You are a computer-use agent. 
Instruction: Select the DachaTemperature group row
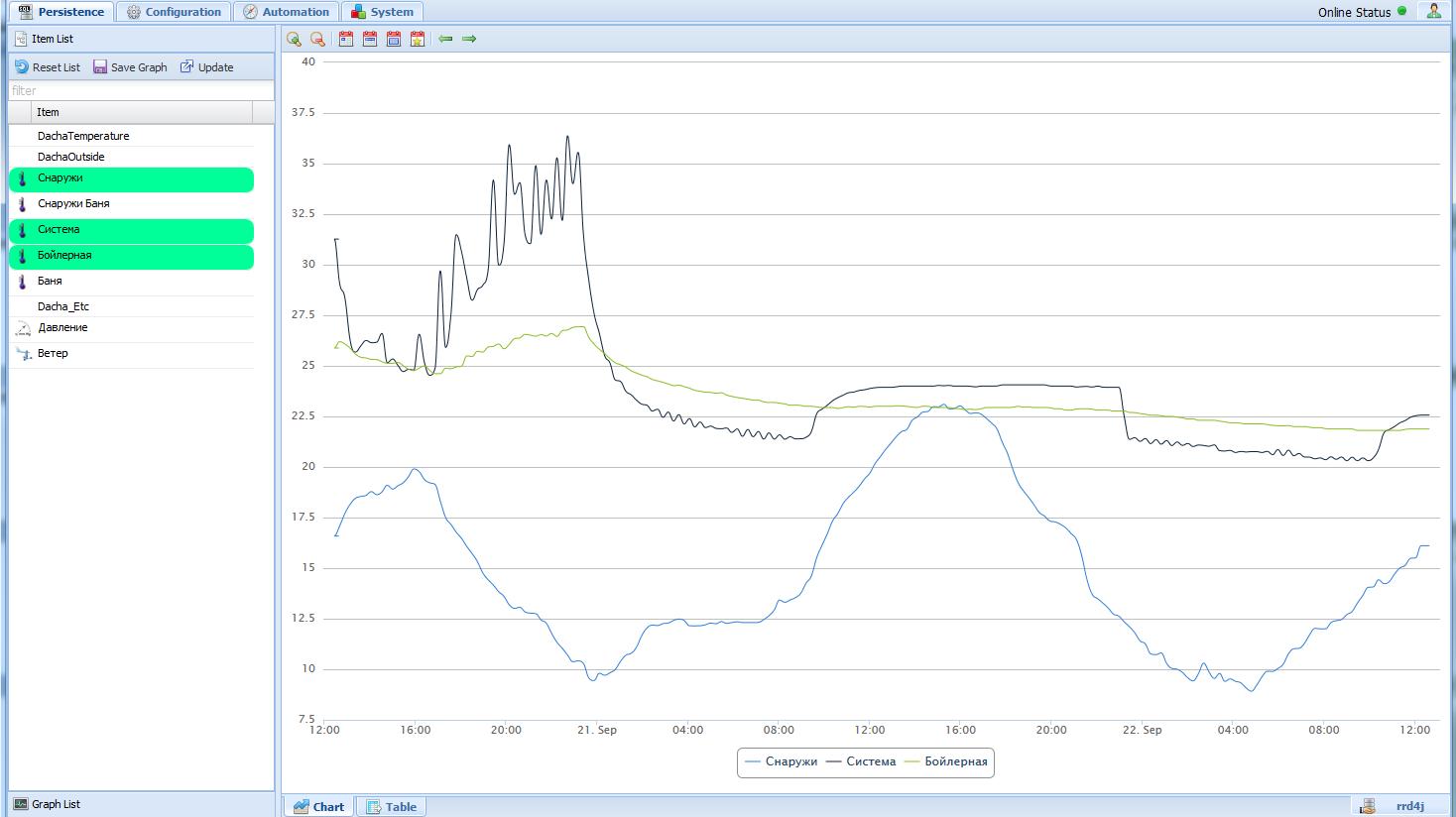tap(131, 136)
